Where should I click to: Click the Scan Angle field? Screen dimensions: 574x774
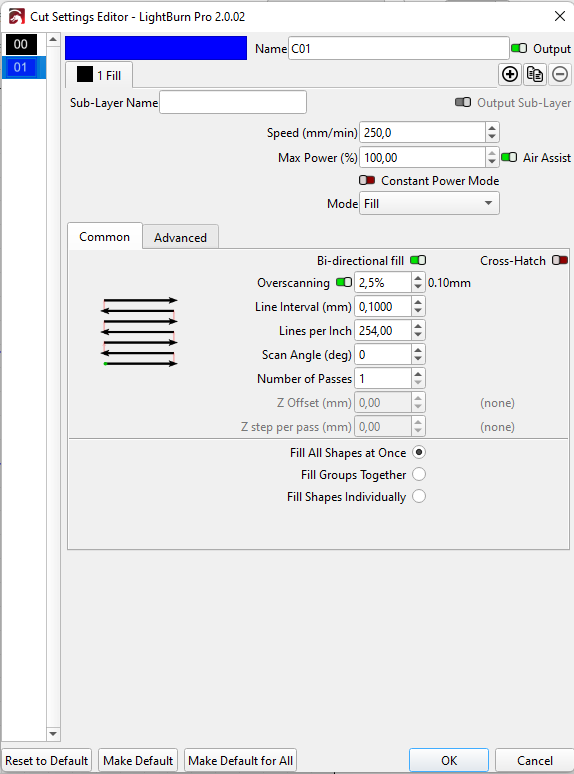pos(383,354)
